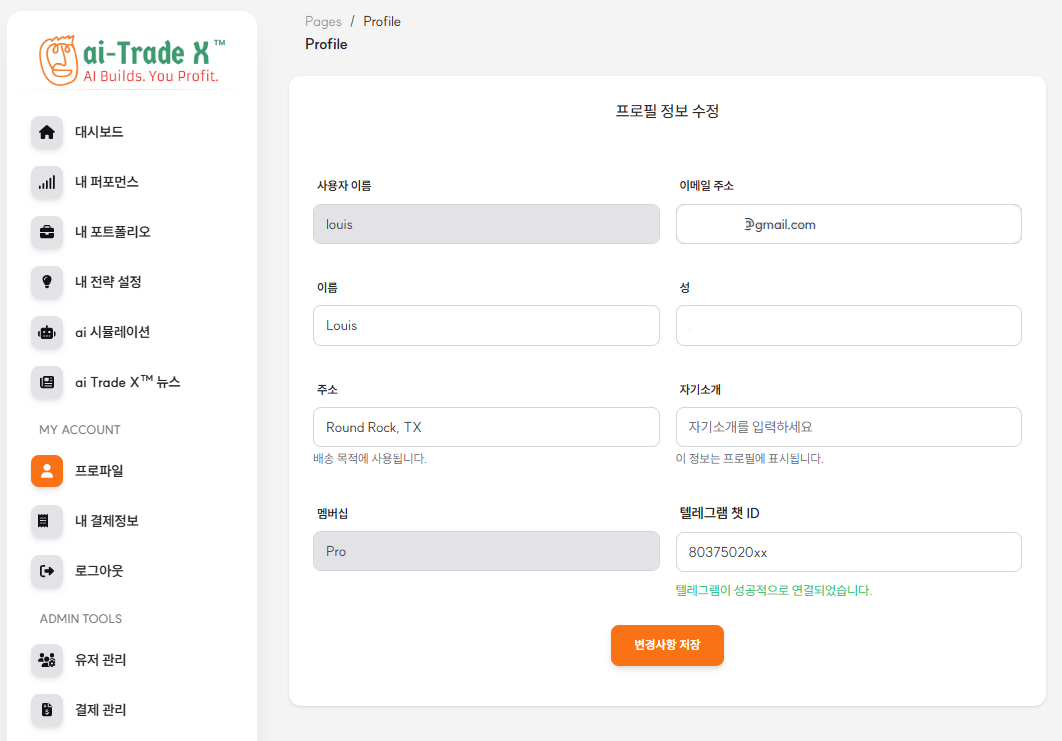
Task: Select 프로파일 in the sidebar menu
Action: coord(97,471)
